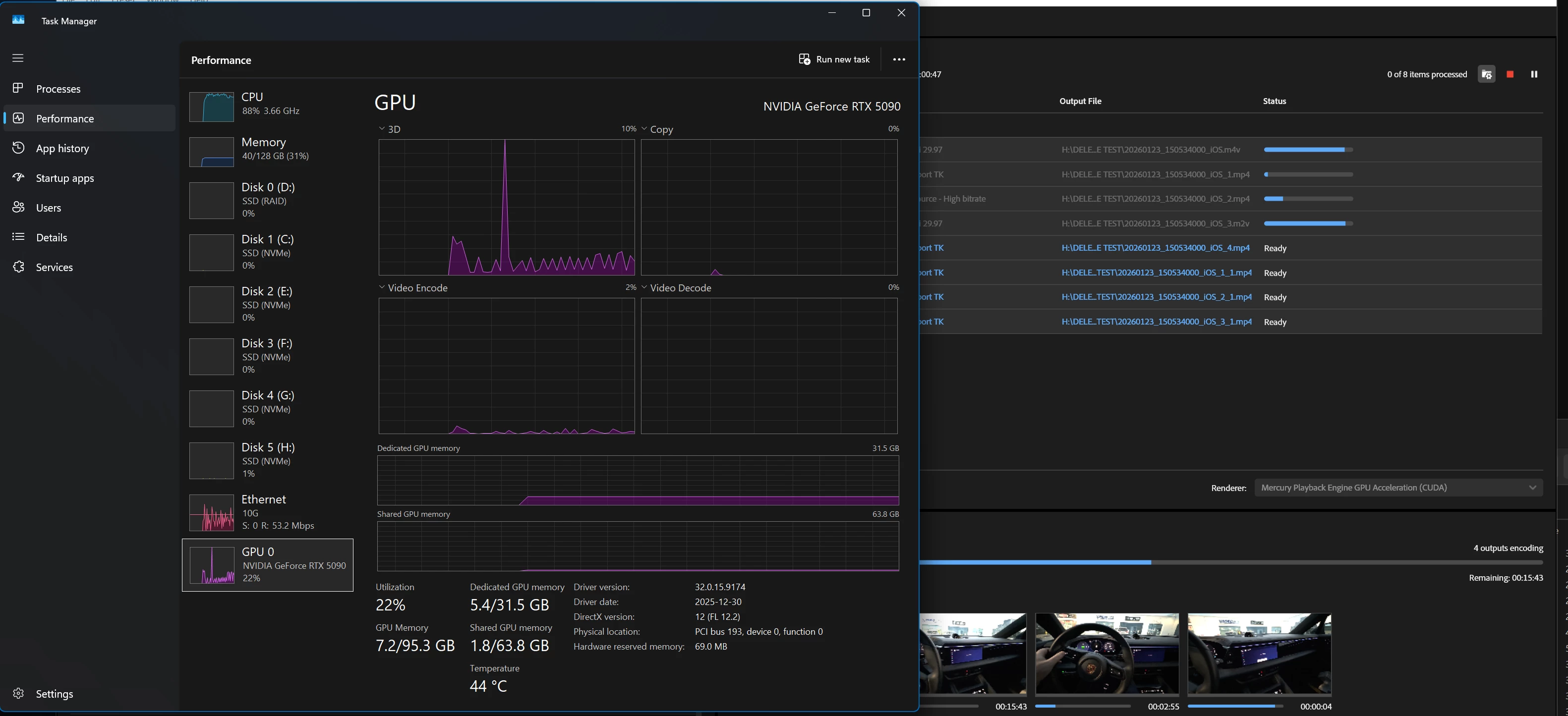This screenshot has width=1568, height=716.
Task: Click the queue output folder icon
Action: (1486, 74)
